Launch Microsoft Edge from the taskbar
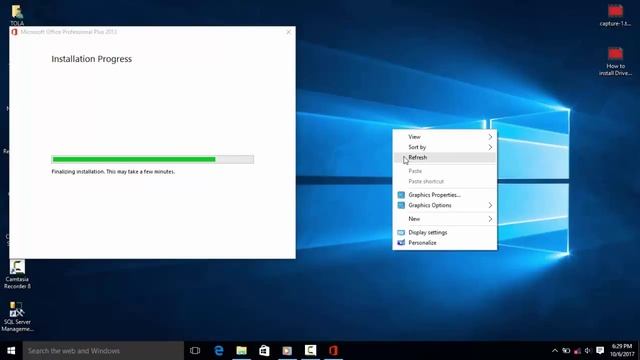The image size is (640, 360). (x=219, y=351)
